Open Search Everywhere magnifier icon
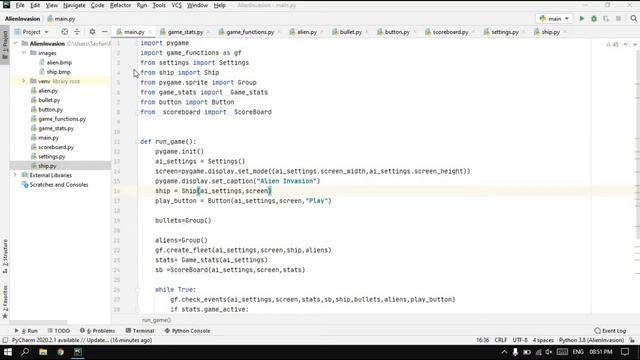640x360 pixels. tap(633, 19)
